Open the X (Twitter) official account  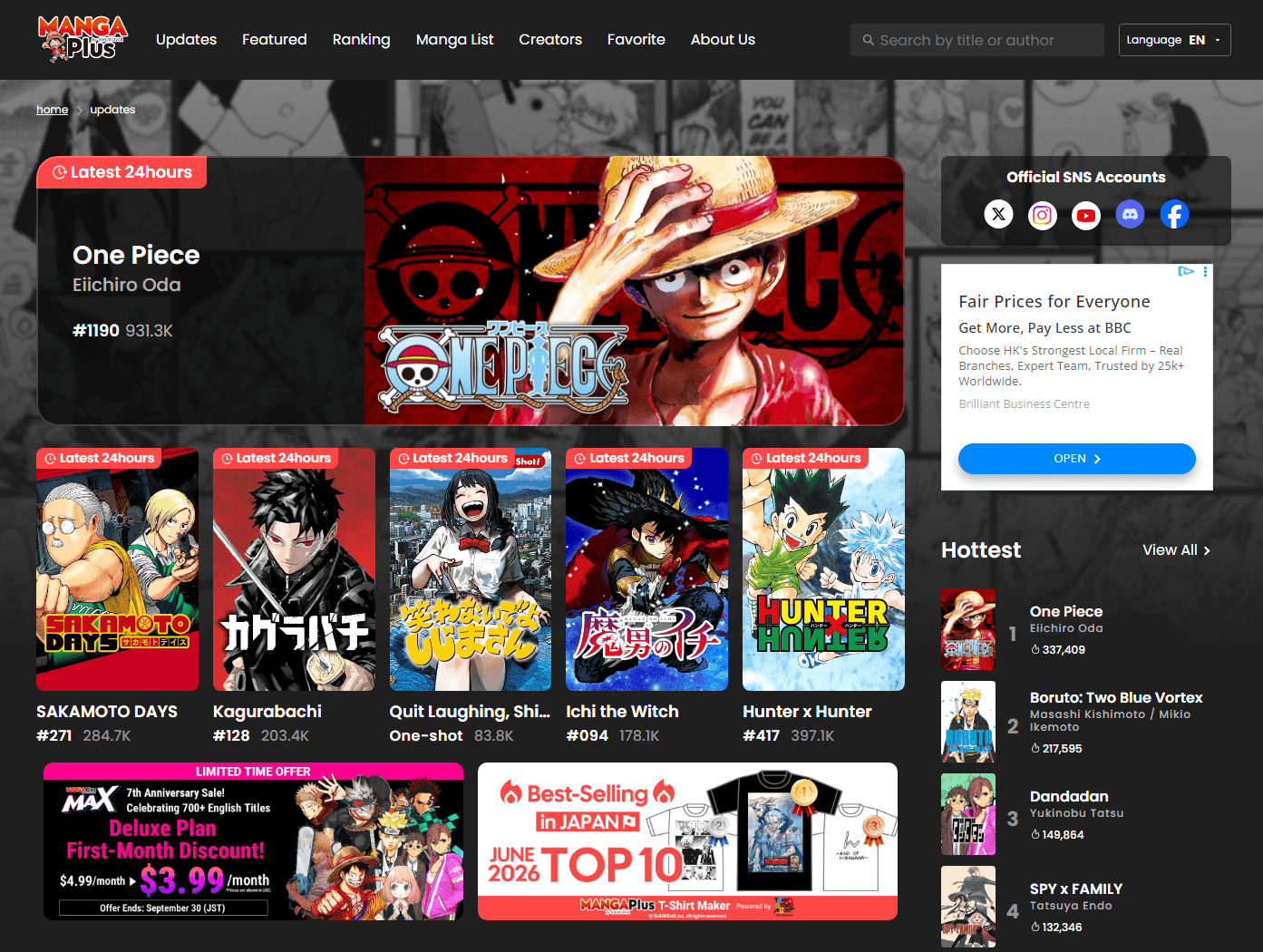pyautogui.click(x=998, y=215)
